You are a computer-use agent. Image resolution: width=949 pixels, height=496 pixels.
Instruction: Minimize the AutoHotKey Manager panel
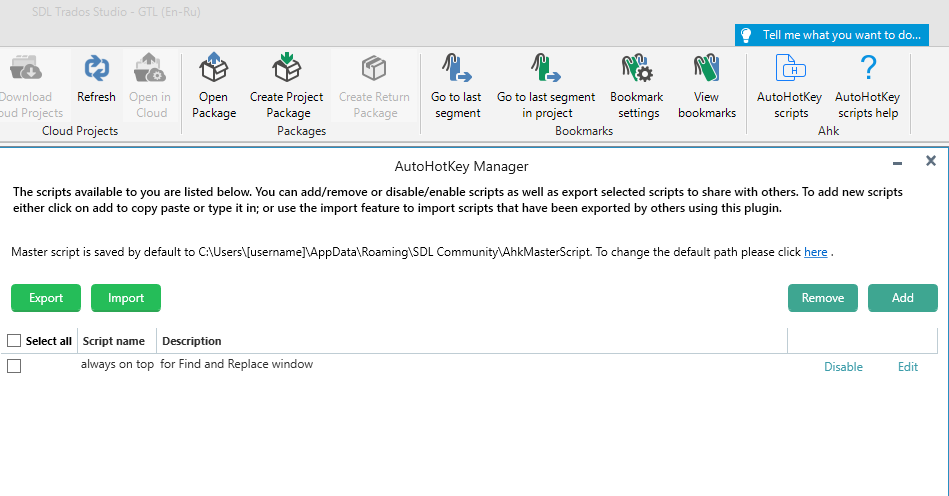point(898,163)
